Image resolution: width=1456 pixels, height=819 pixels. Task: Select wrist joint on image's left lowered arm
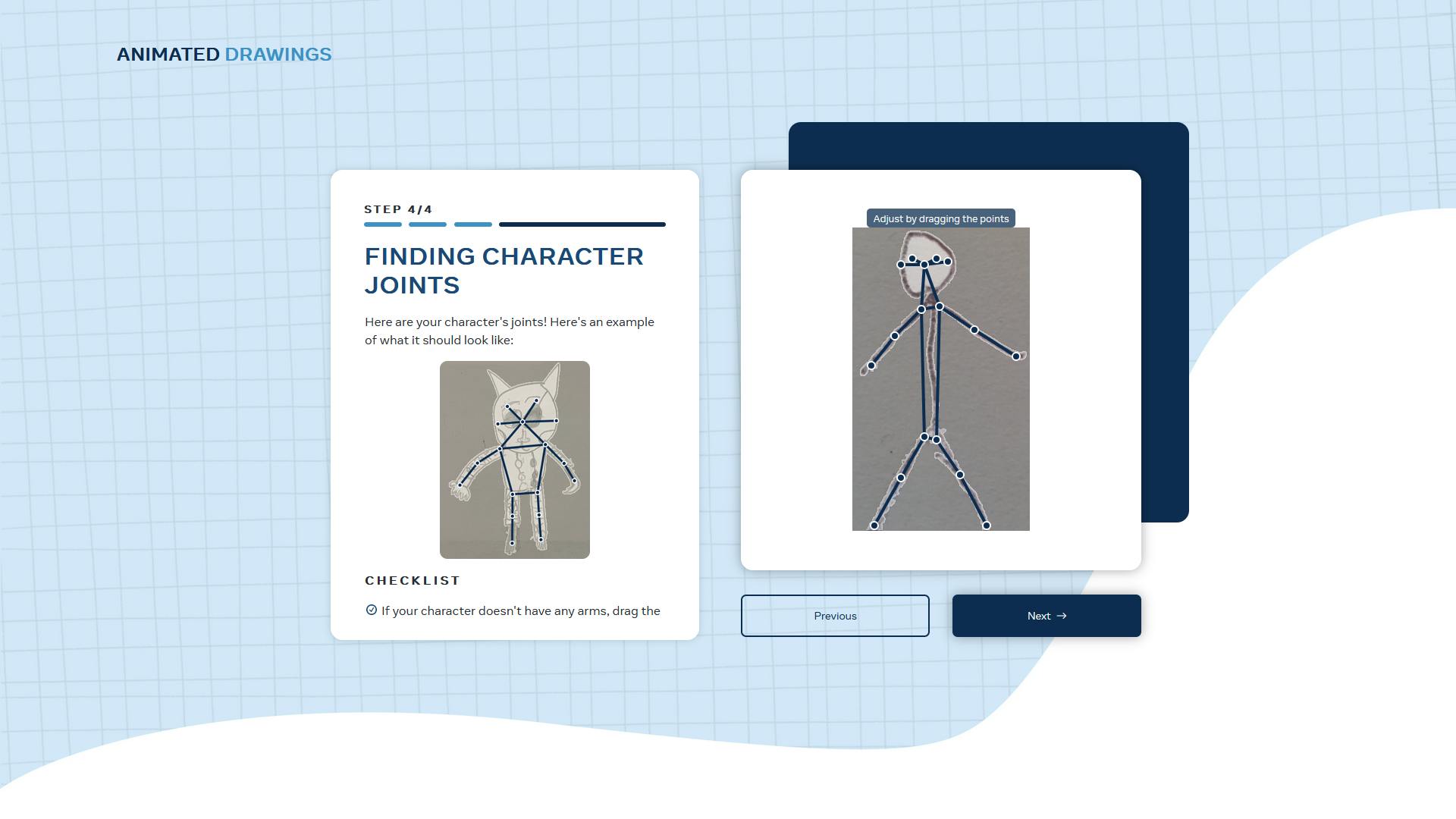871,366
